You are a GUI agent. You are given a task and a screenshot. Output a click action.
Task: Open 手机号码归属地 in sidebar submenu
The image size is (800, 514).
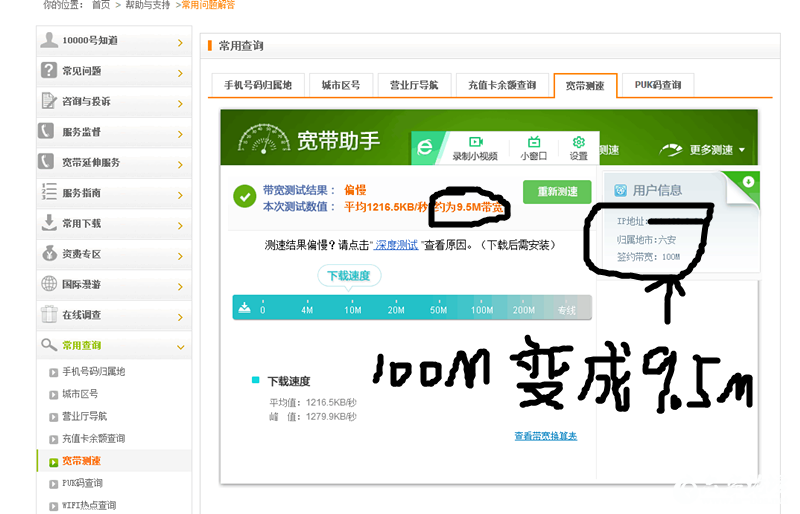pos(93,372)
